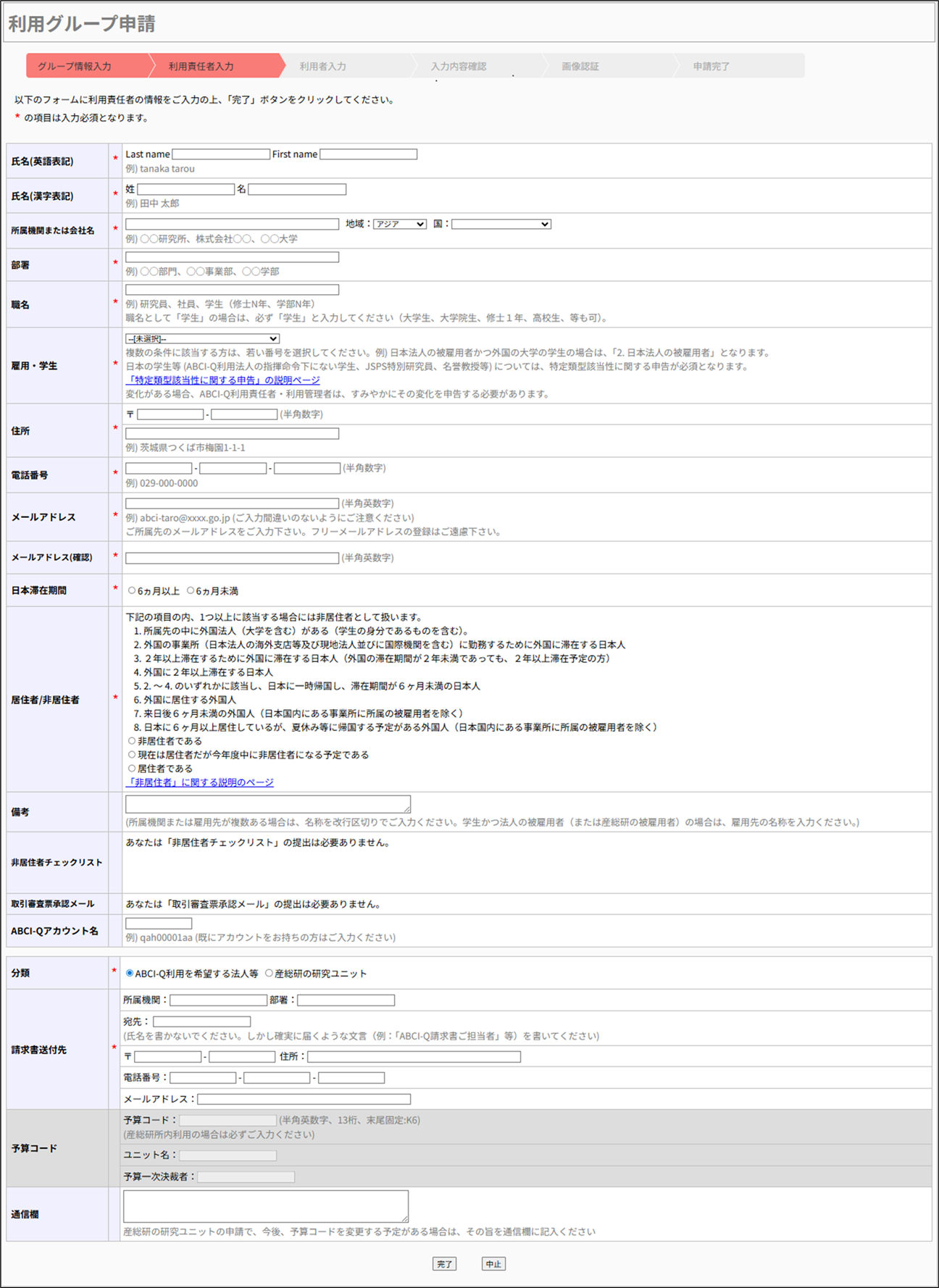Click the 部署 department input field
The width and height of the screenshot is (939, 1288).
click(232, 257)
